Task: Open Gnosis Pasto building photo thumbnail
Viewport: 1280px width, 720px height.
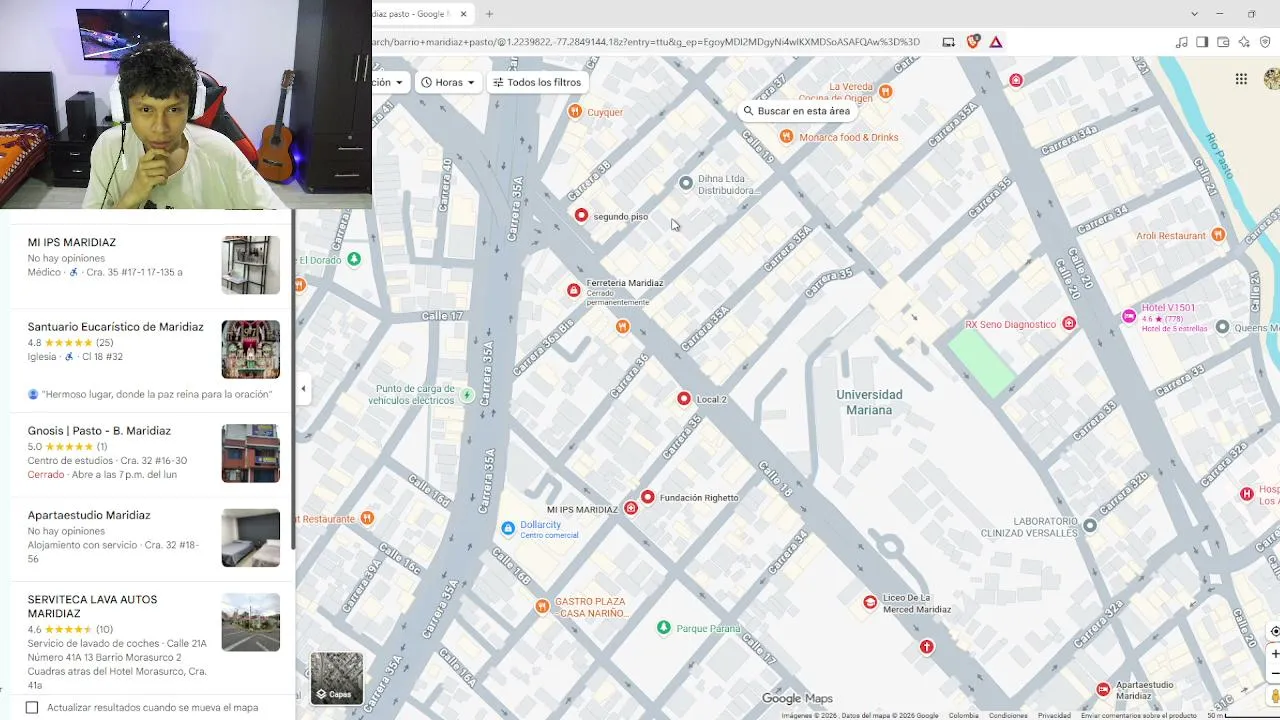Action: pyautogui.click(x=251, y=453)
